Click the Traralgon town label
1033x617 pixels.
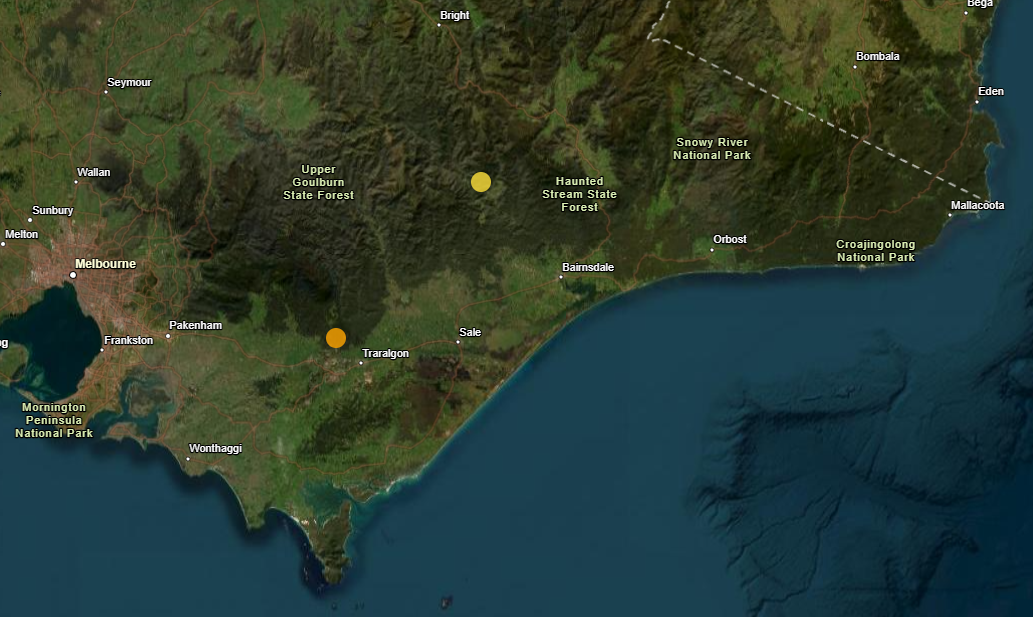tap(385, 353)
